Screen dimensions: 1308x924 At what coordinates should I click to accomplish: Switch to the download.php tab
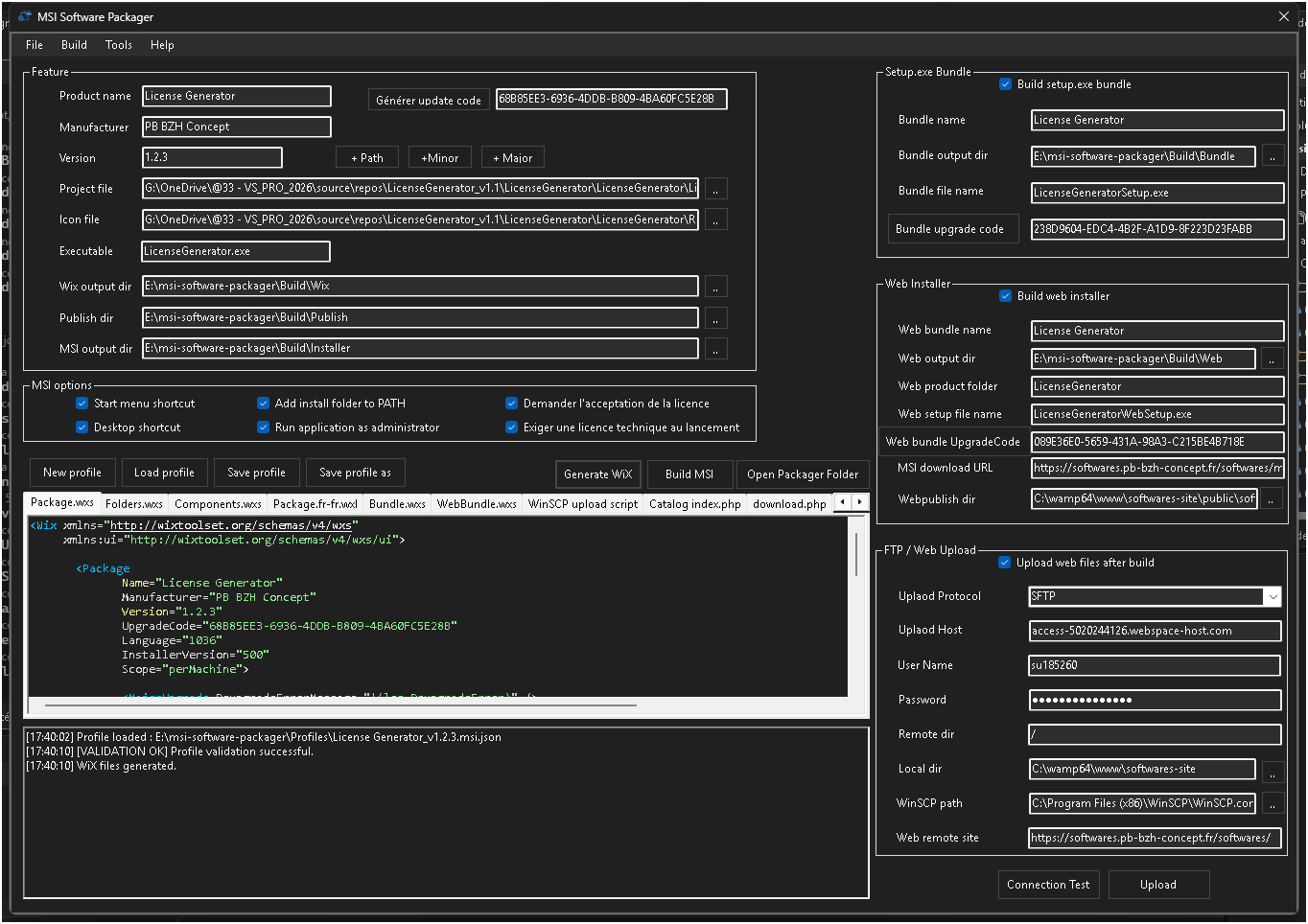pos(789,504)
